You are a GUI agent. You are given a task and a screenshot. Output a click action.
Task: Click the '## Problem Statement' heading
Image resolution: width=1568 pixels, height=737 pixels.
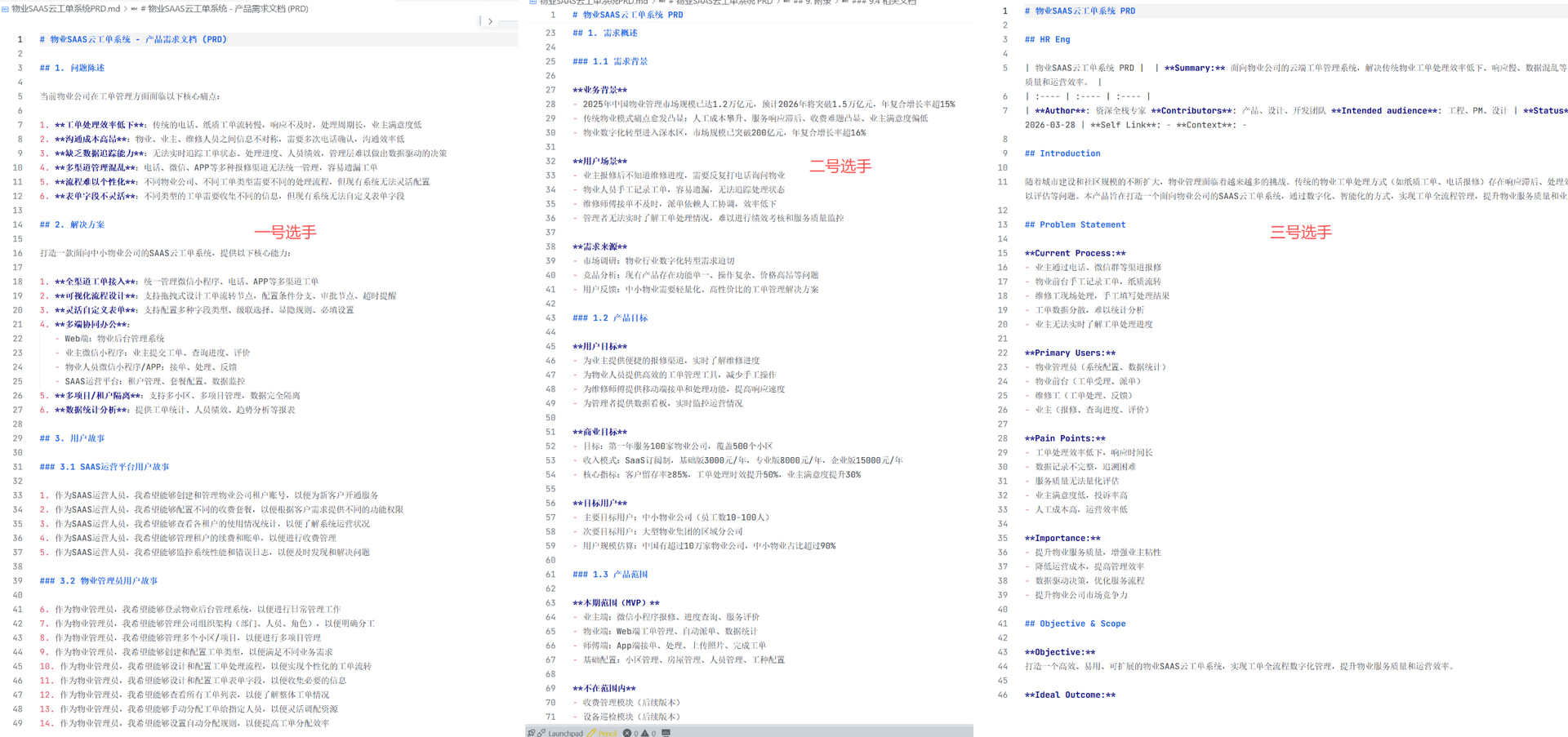[1075, 224]
